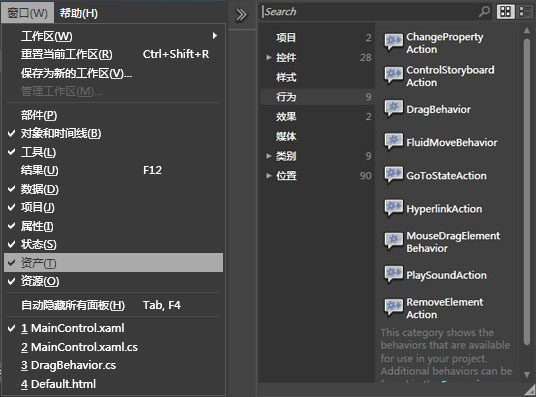Choose 自动隐藏所有面板(H) menu item
Screen dimensions: 536x397
coord(113,305)
